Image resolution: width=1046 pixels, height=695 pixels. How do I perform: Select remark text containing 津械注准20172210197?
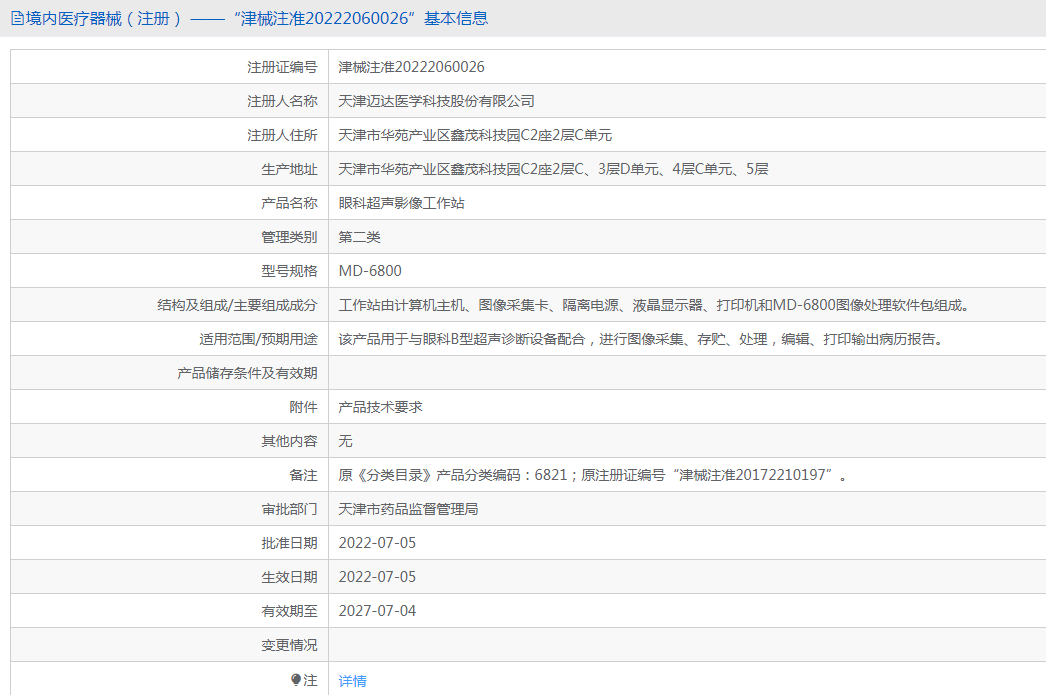(x=593, y=475)
